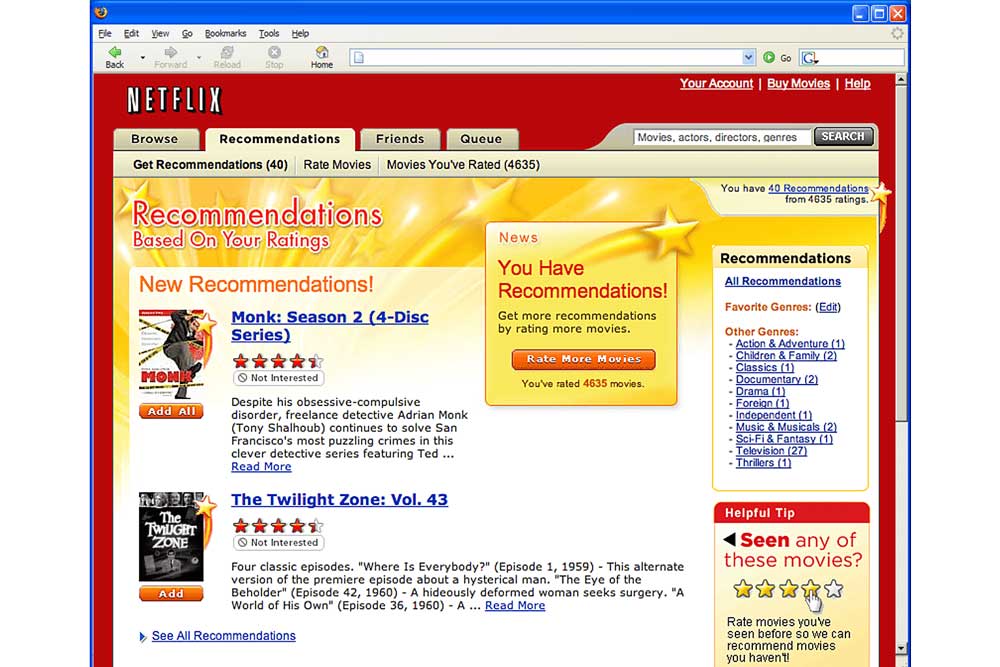Open Movies You've Rated (4635) subtab
This screenshot has width=1000, height=667.
pos(464,165)
